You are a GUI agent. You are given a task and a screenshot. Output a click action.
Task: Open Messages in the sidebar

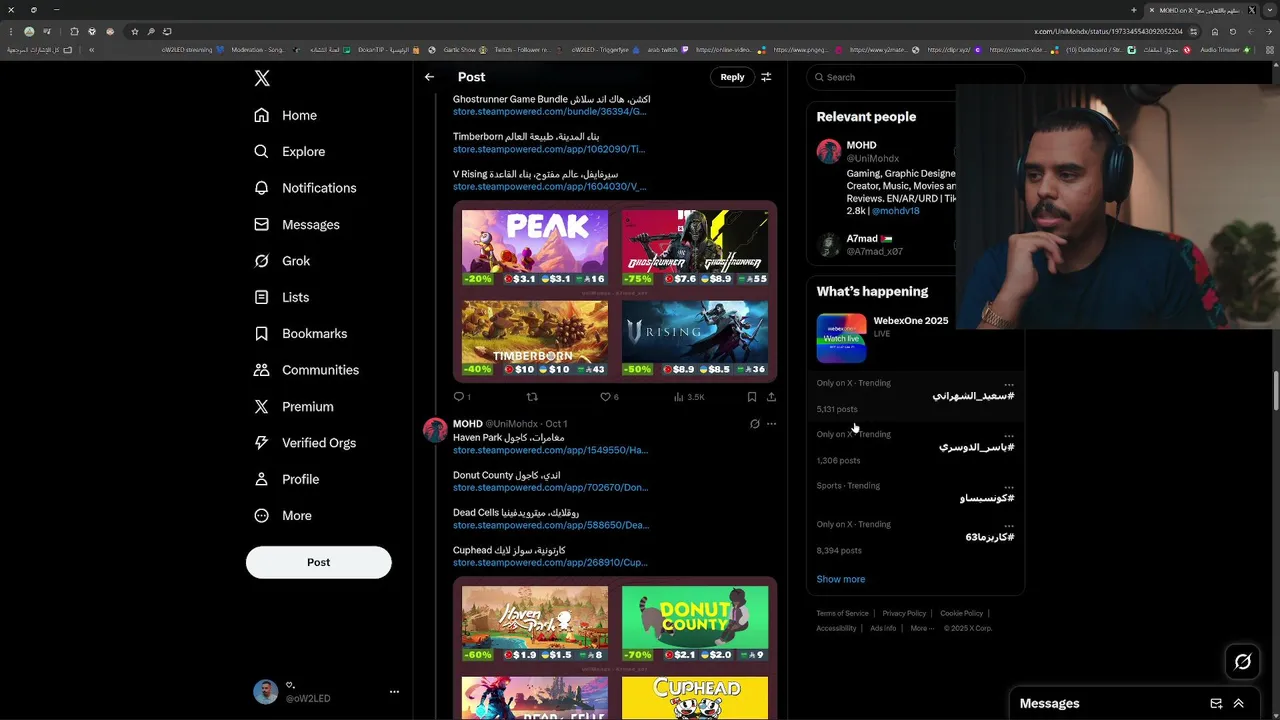click(x=297, y=225)
